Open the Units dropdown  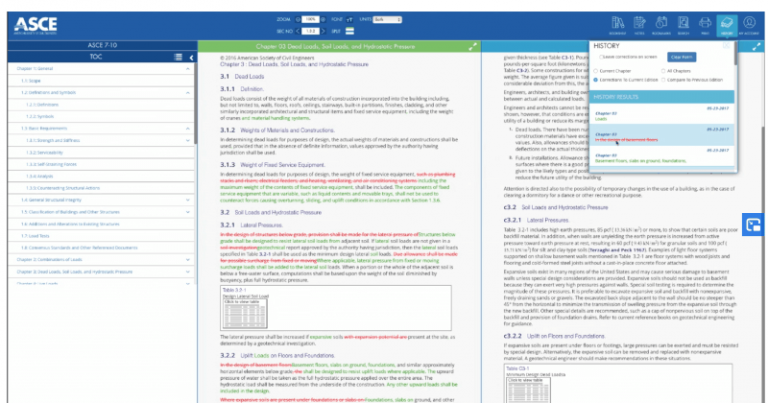(387, 20)
